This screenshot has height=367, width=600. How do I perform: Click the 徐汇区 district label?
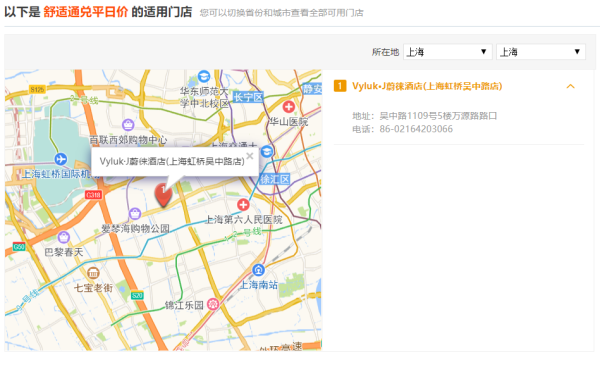pos(274,179)
